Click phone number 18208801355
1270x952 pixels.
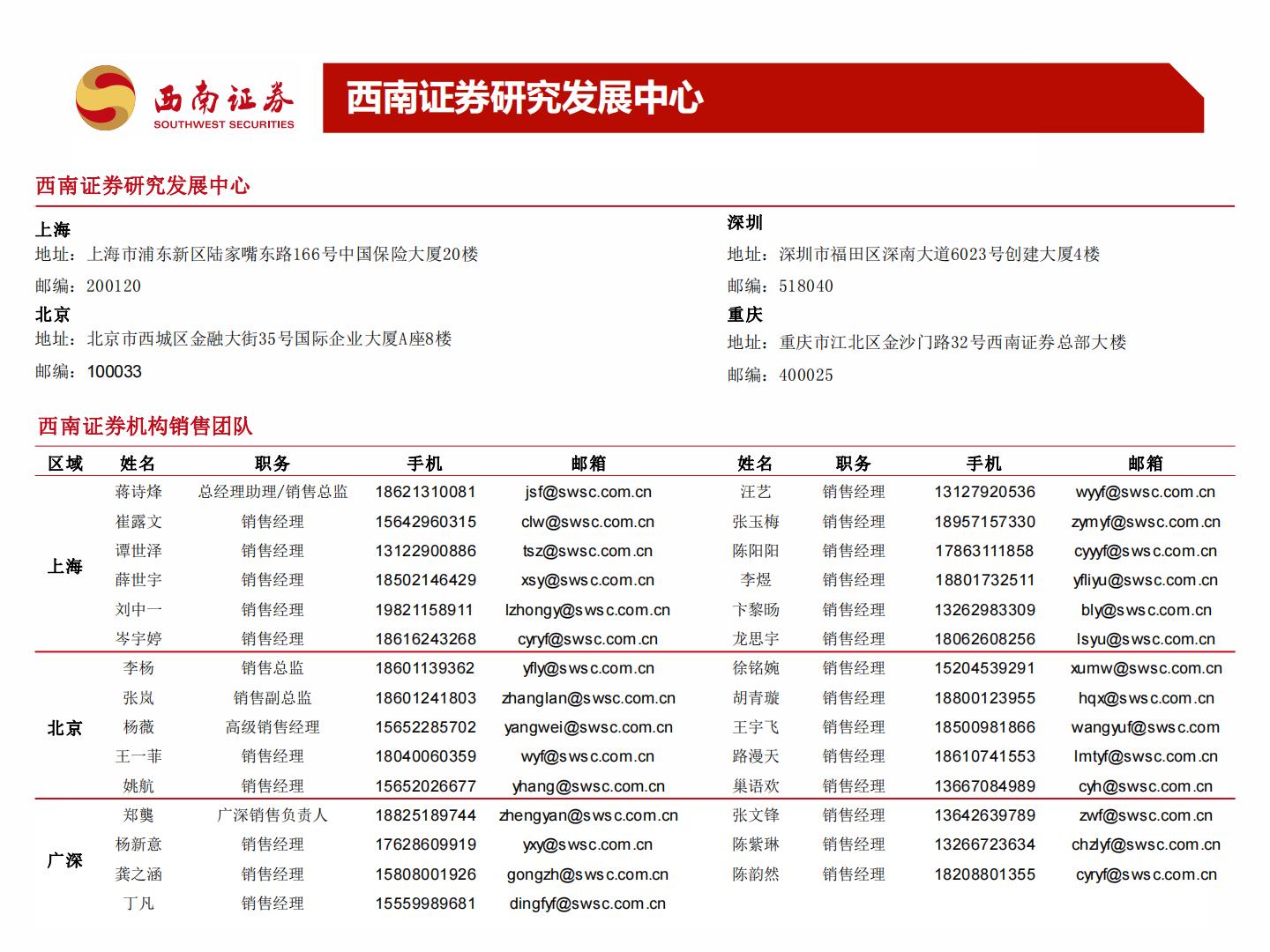[x=984, y=874]
